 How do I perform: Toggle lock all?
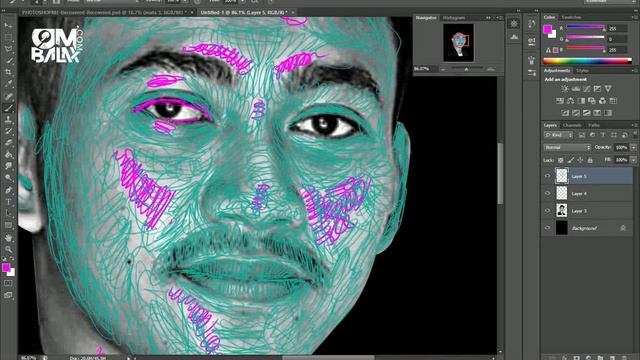pyautogui.click(x=590, y=160)
